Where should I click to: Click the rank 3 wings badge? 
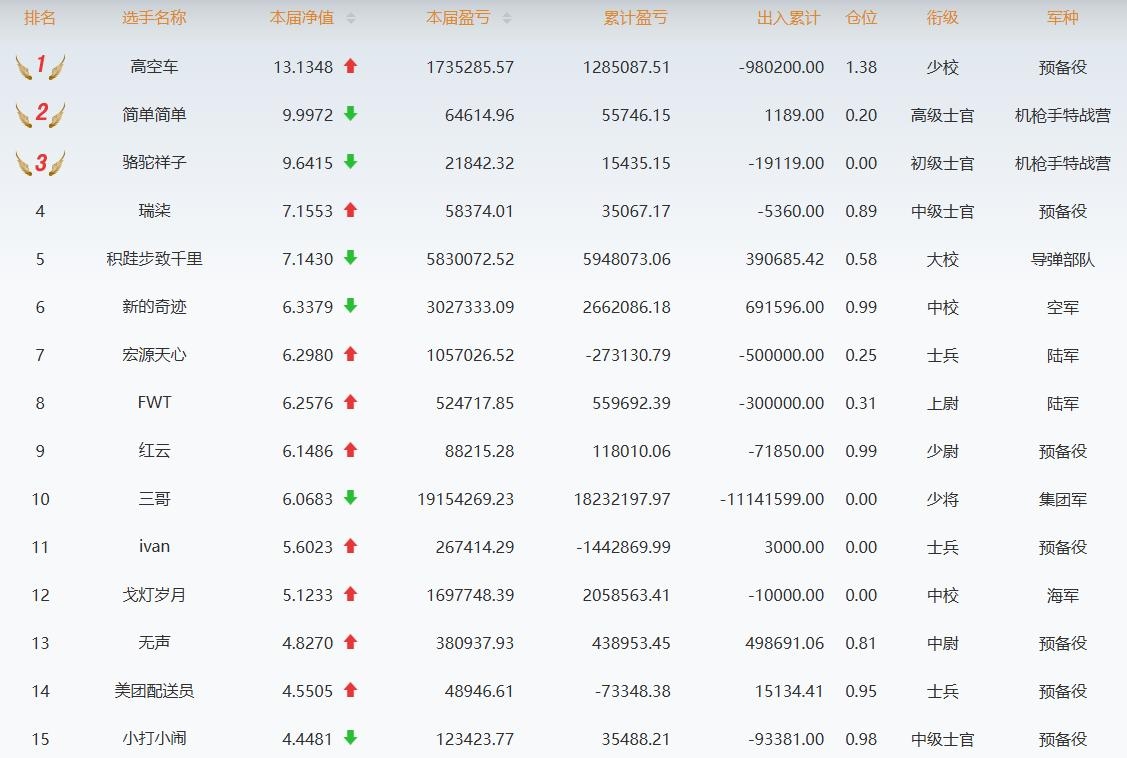coord(40,163)
